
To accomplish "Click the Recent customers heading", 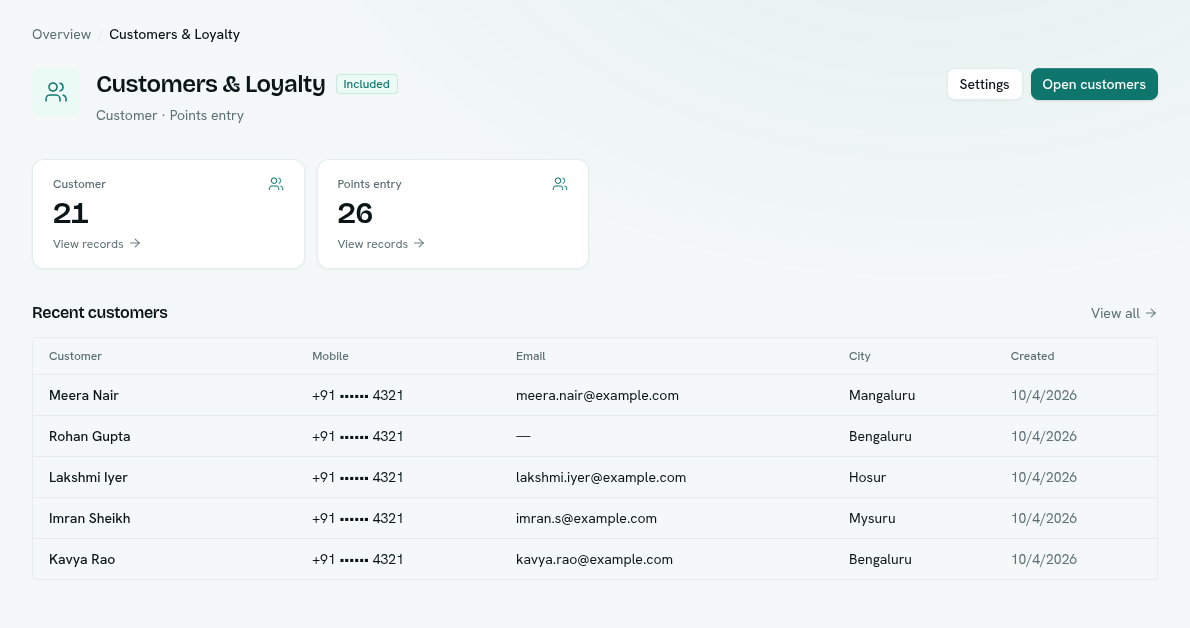I will tap(99, 313).
